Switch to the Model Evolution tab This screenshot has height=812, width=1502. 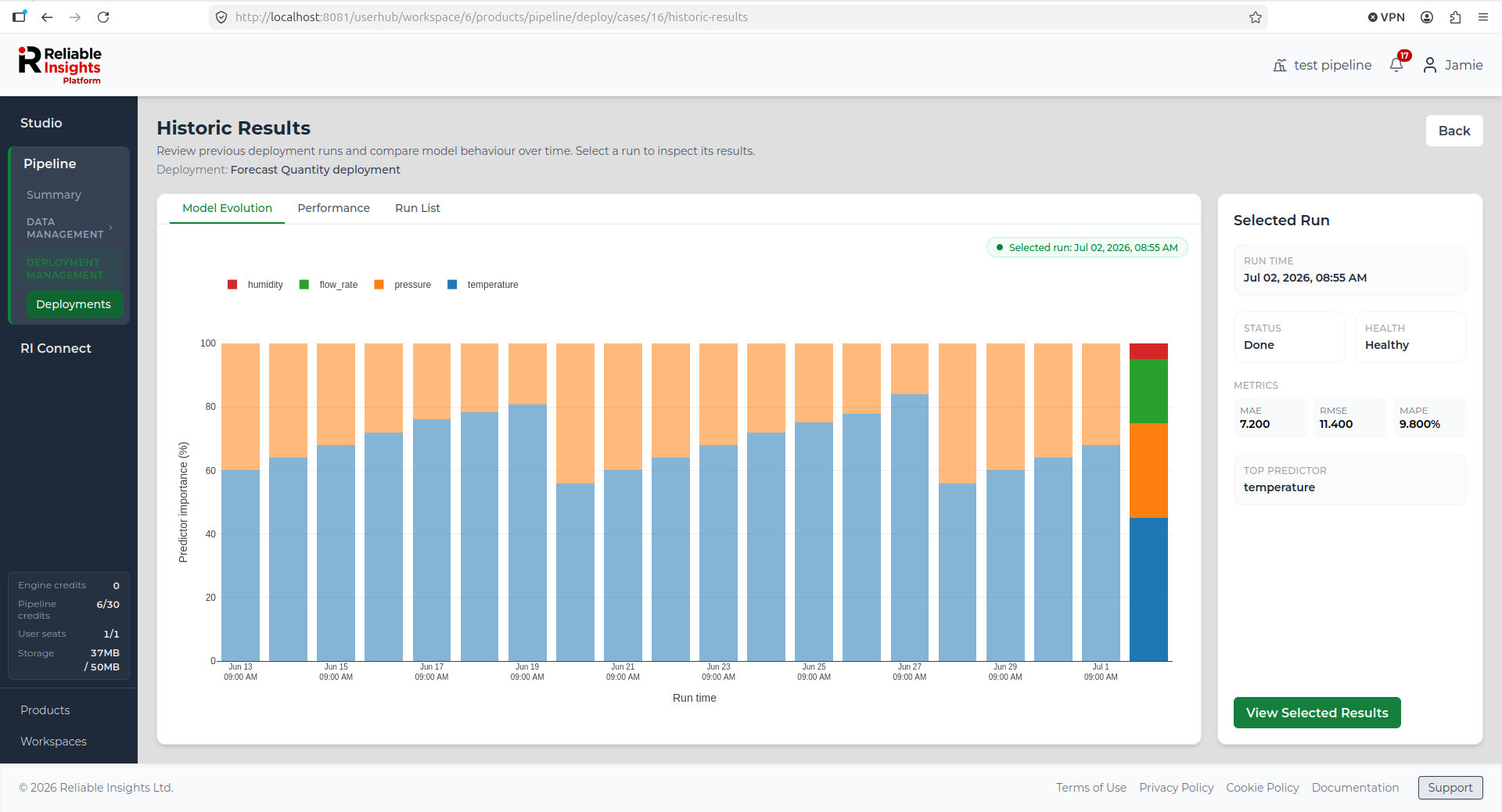pyautogui.click(x=227, y=208)
